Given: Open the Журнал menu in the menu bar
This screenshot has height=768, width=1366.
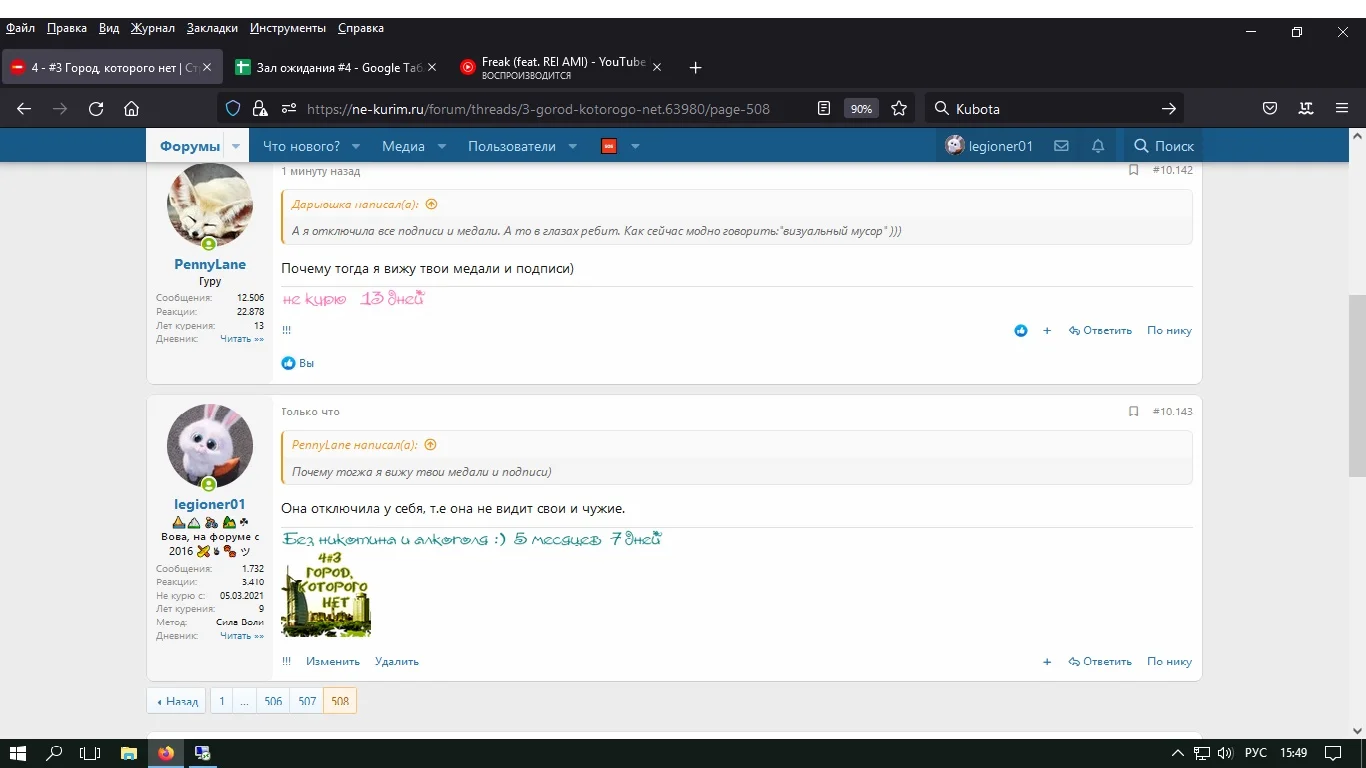Looking at the screenshot, I should (x=152, y=27).
